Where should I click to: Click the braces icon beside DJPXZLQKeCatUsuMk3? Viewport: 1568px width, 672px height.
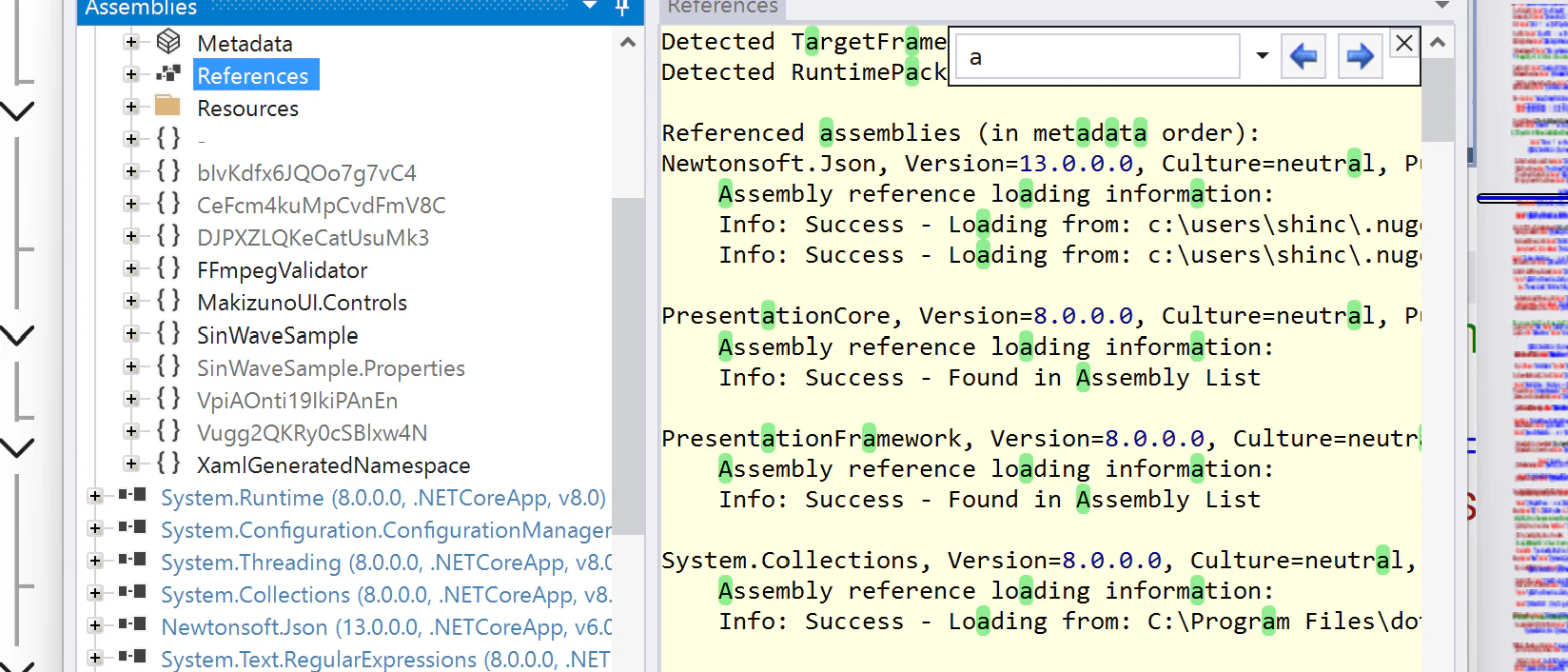[x=168, y=236]
